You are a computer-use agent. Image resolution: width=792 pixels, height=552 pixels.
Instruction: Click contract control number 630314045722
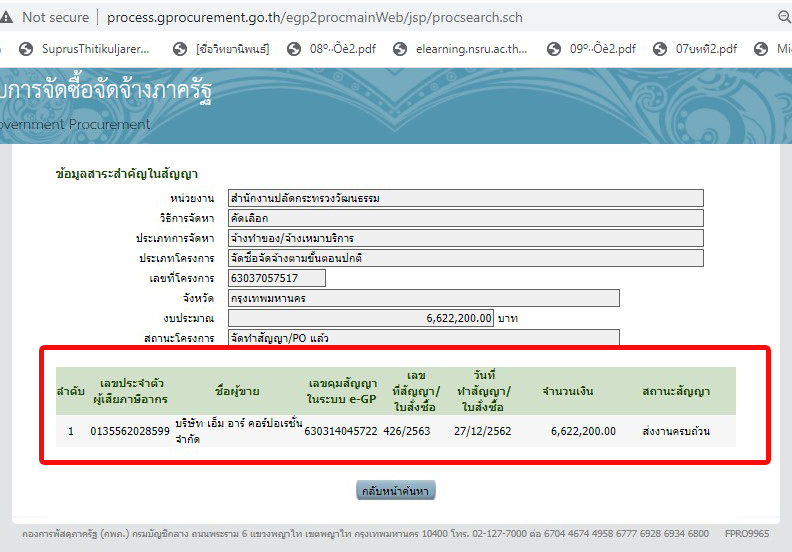pyautogui.click(x=341, y=431)
